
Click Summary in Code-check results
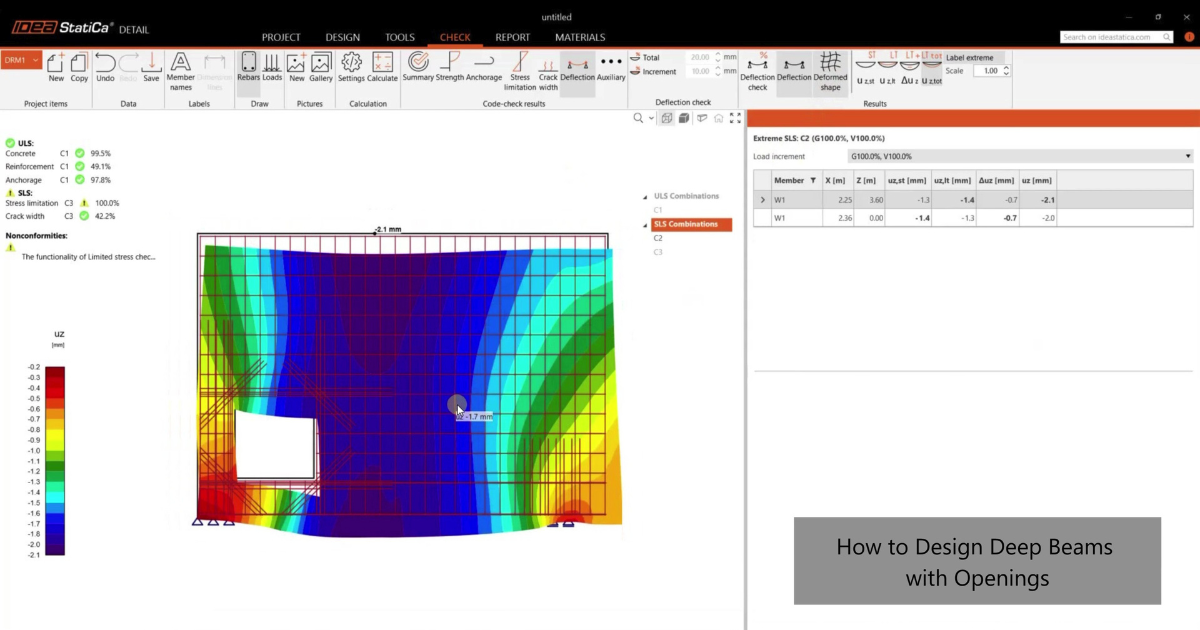coord(418,65)
